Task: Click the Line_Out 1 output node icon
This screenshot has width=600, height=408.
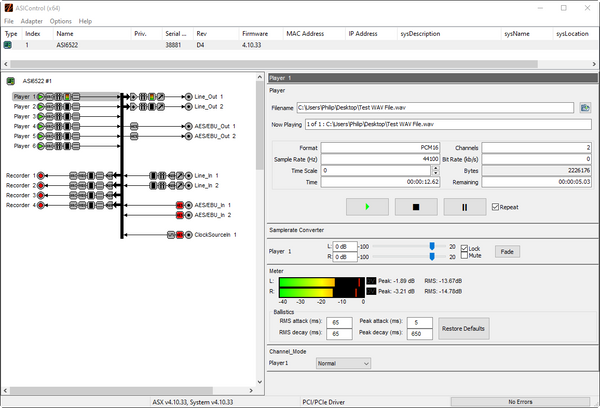Action: 188,97
